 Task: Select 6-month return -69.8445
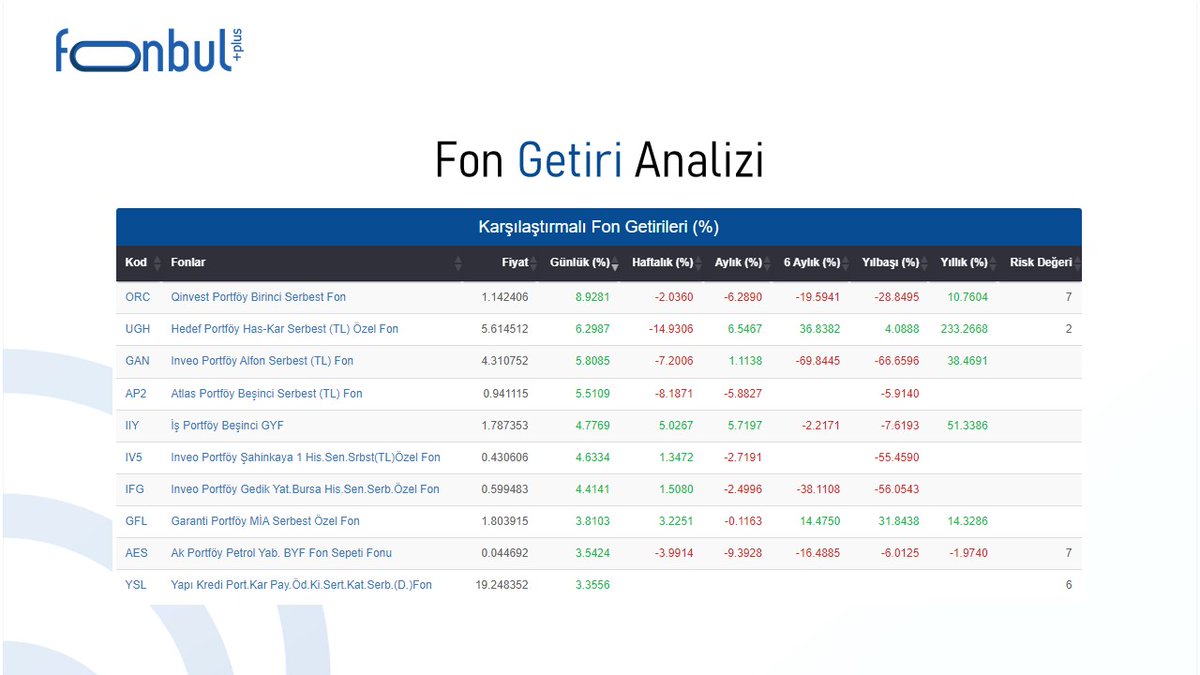818,361
